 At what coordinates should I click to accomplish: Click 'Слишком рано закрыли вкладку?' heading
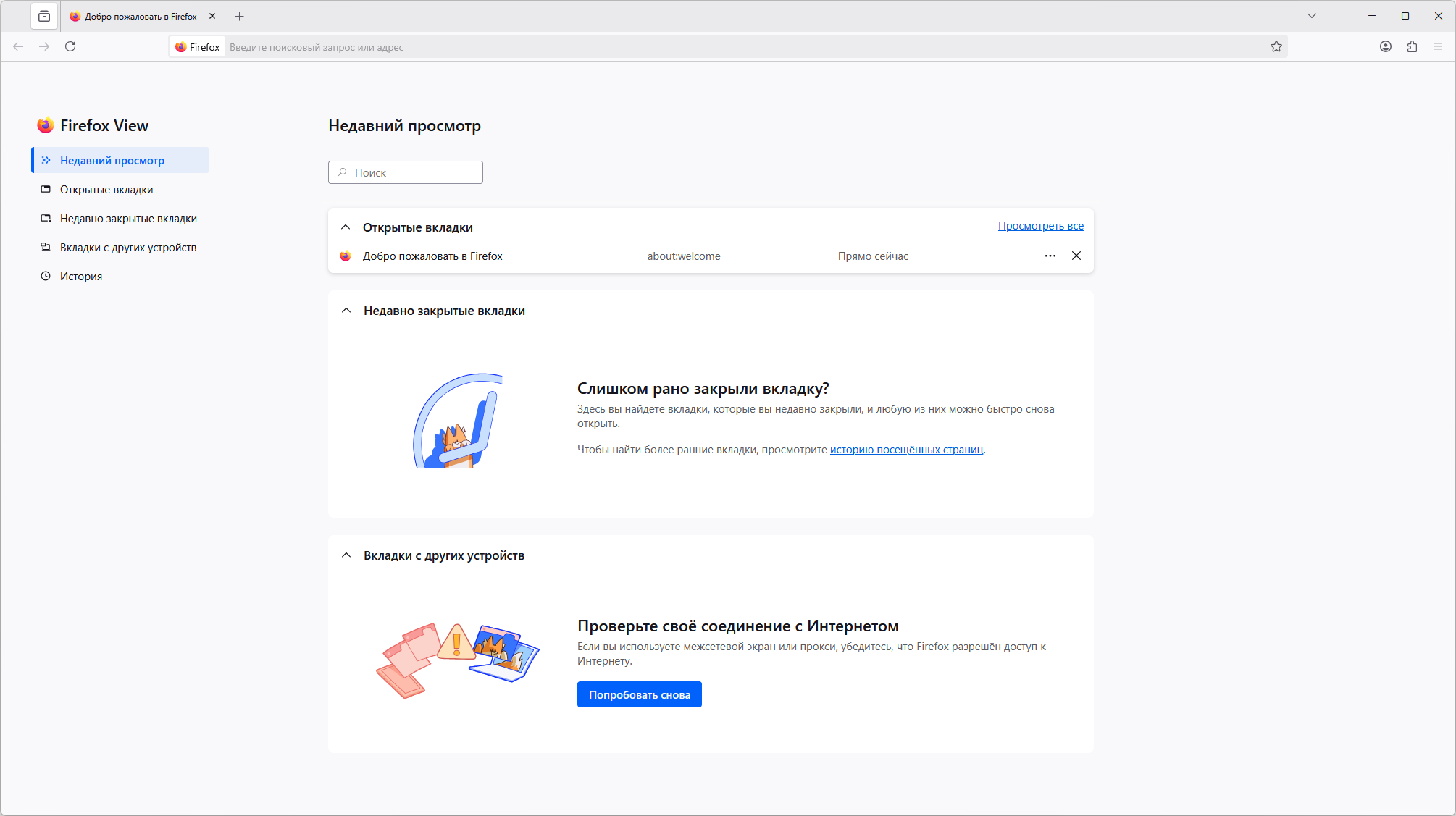703,389
